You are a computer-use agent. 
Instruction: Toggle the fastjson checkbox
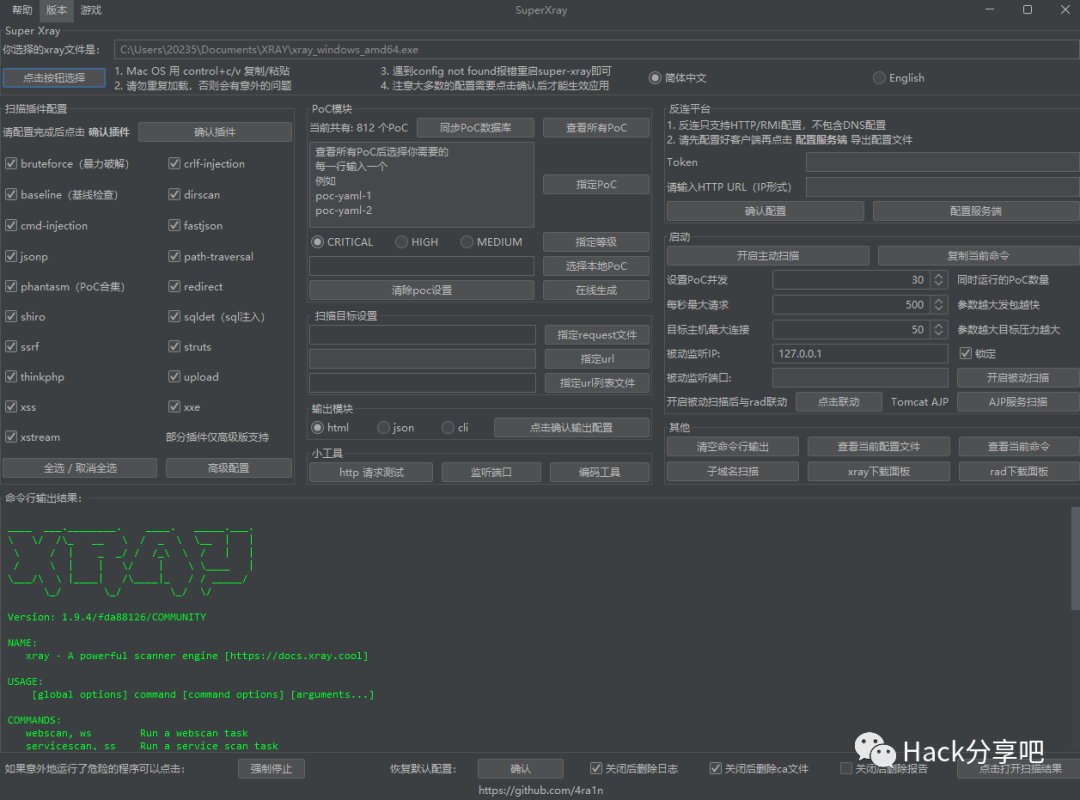(174, 225)
